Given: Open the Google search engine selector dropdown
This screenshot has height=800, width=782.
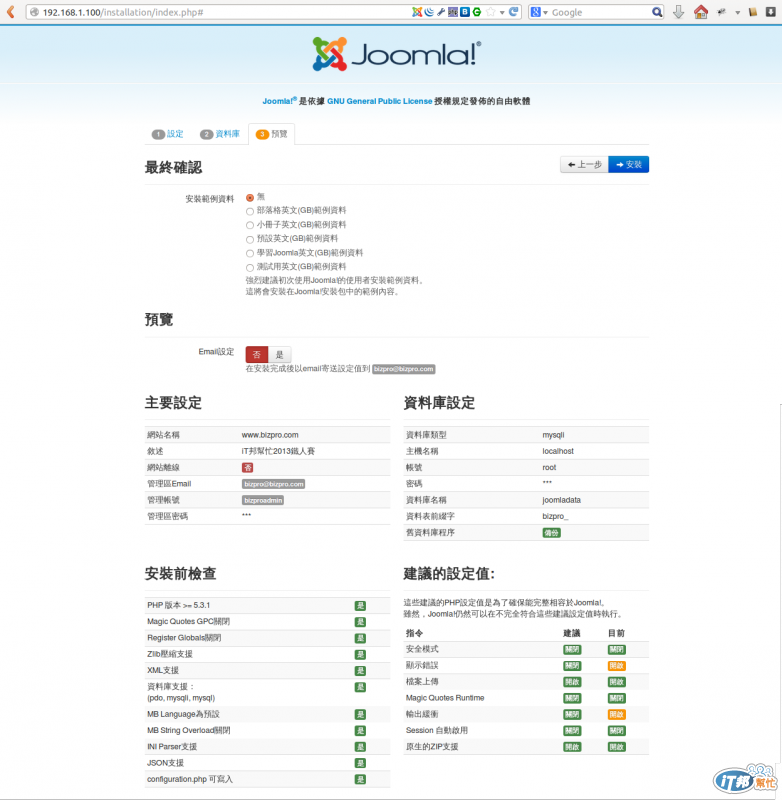Looking at the screenshot, I should click(539, 12).
